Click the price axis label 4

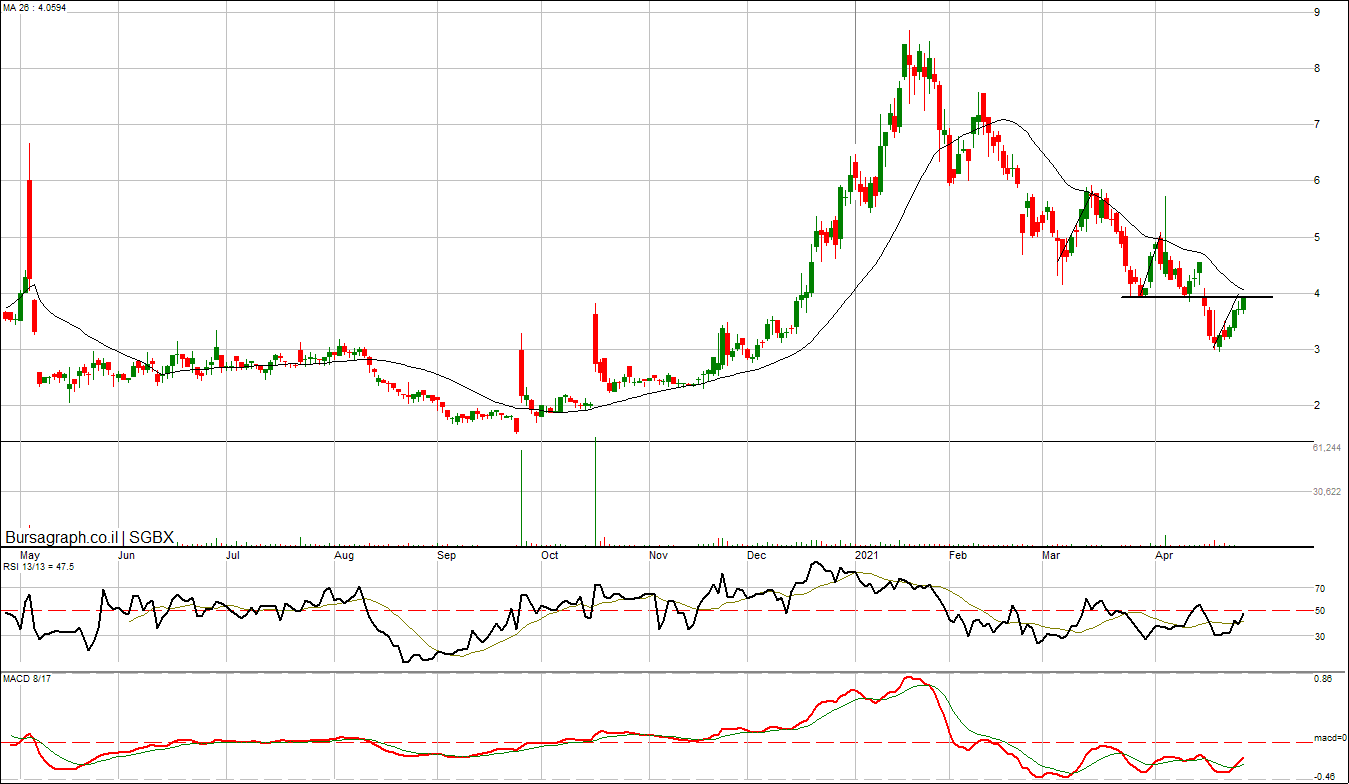point(1318,293)
